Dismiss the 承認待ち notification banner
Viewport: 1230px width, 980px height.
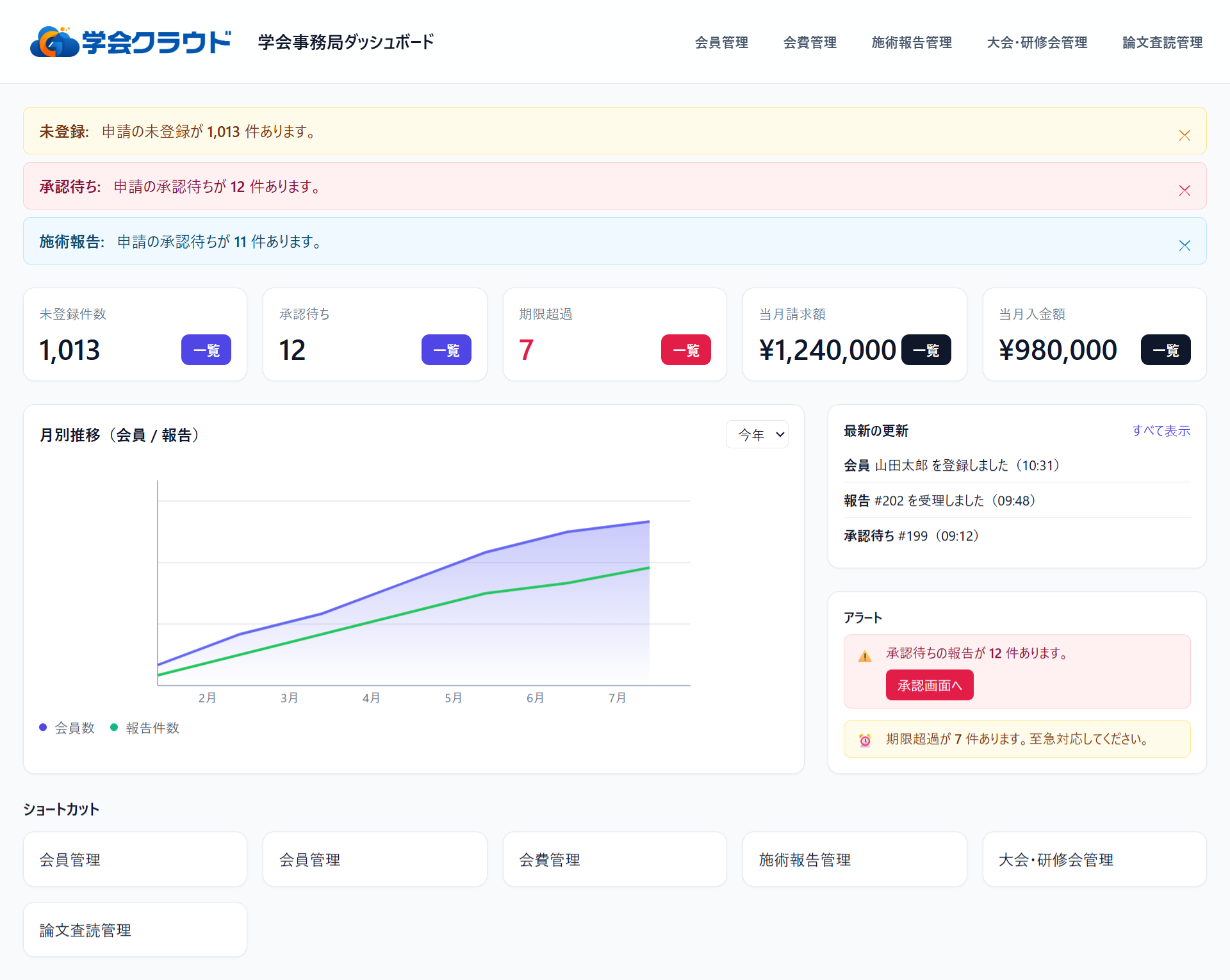[x=1184, y=190]
